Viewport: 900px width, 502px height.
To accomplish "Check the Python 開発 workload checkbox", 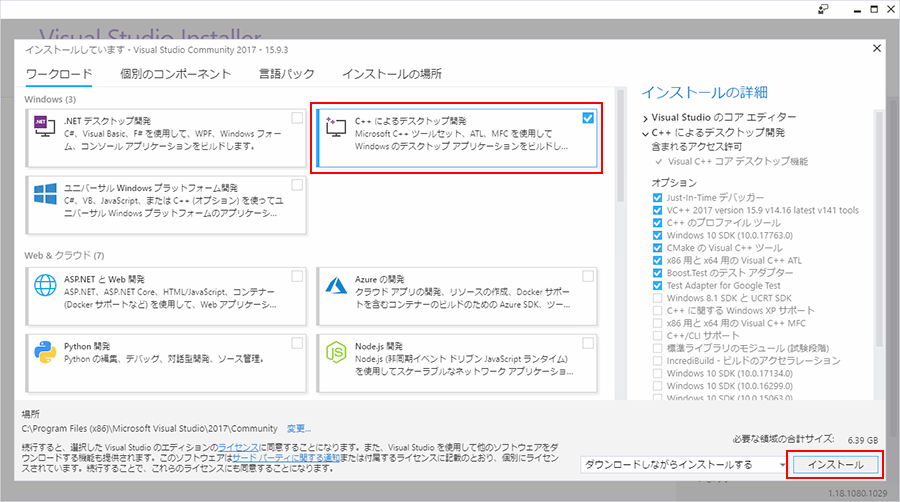I will (x=297, y=343).
